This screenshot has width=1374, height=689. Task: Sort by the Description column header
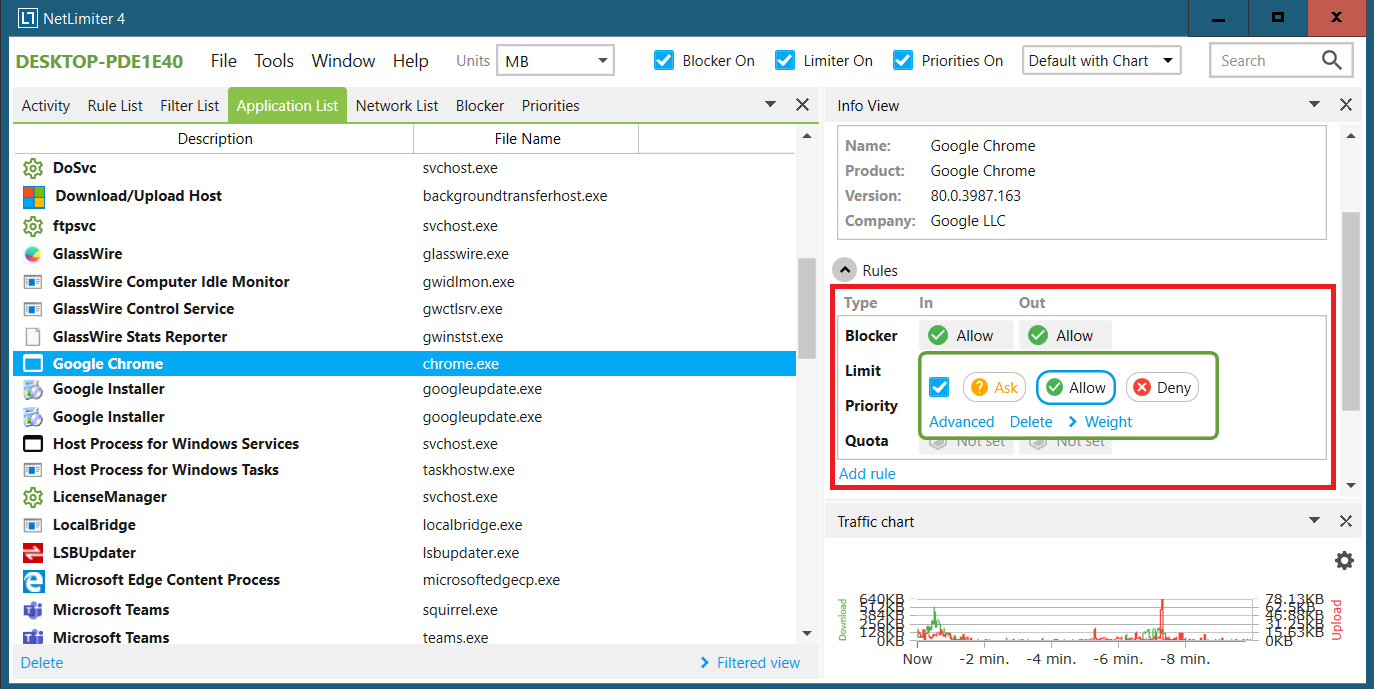[x=215, y=139]
